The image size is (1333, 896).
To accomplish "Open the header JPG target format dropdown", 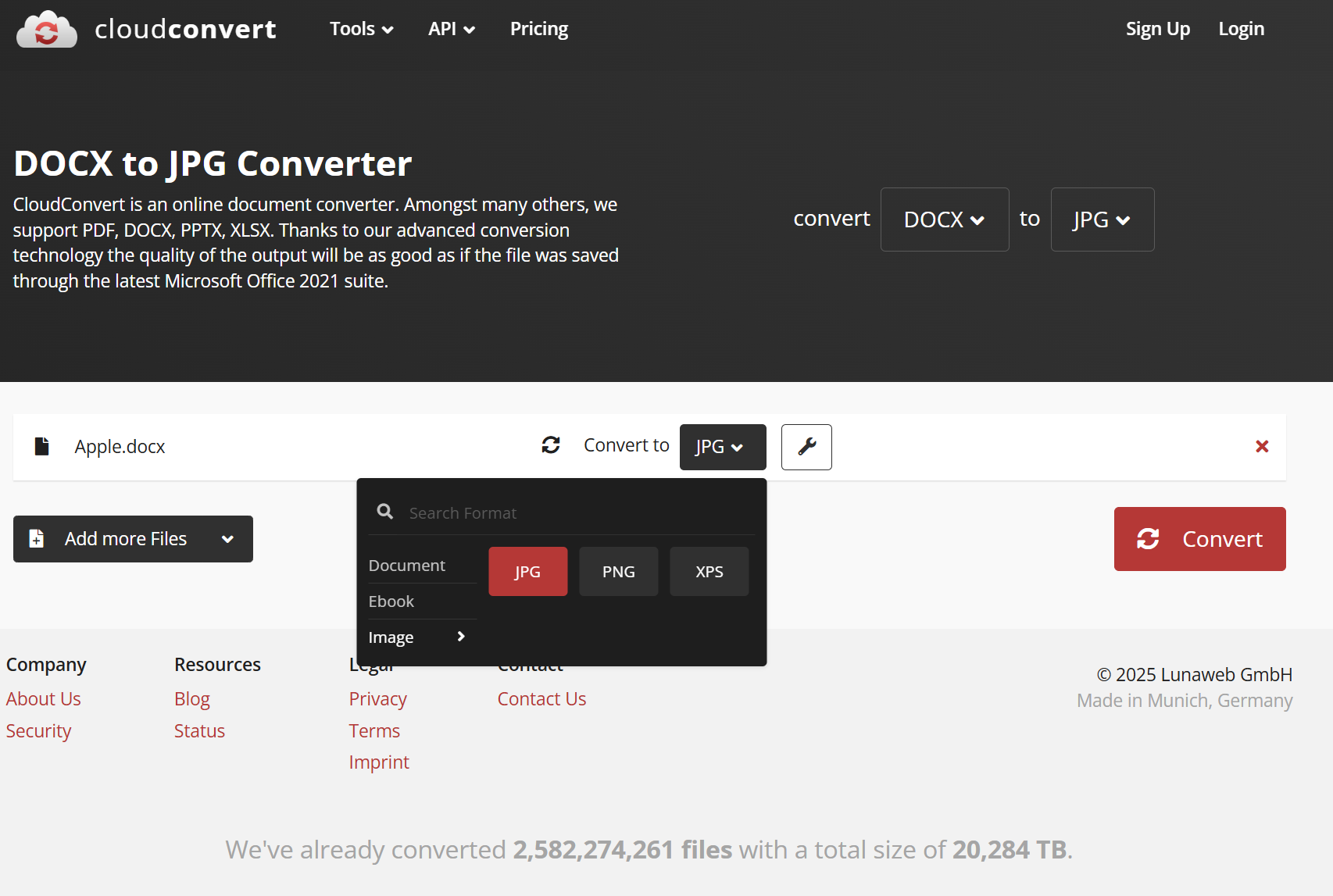I will 1102,220.
